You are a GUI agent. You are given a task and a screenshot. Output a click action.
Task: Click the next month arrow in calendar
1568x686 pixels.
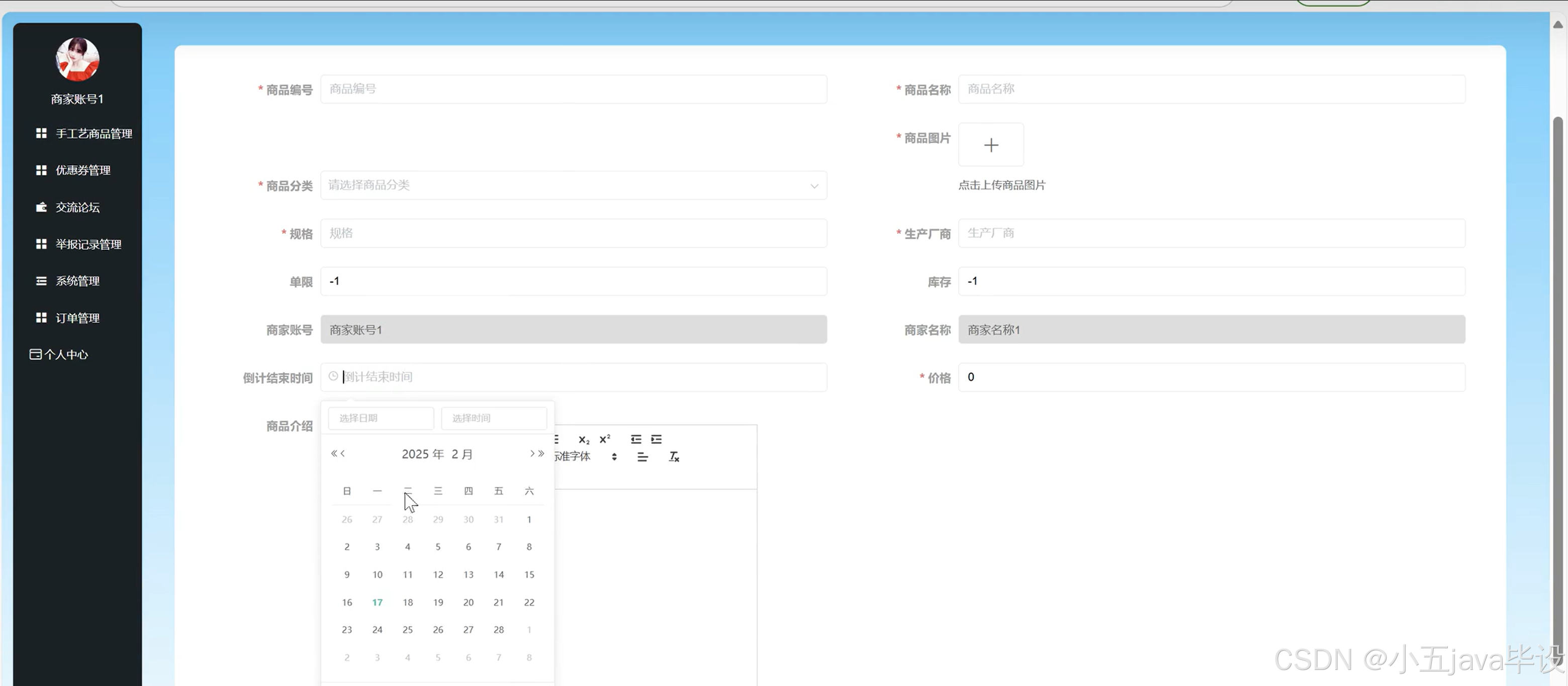[531, 453]
